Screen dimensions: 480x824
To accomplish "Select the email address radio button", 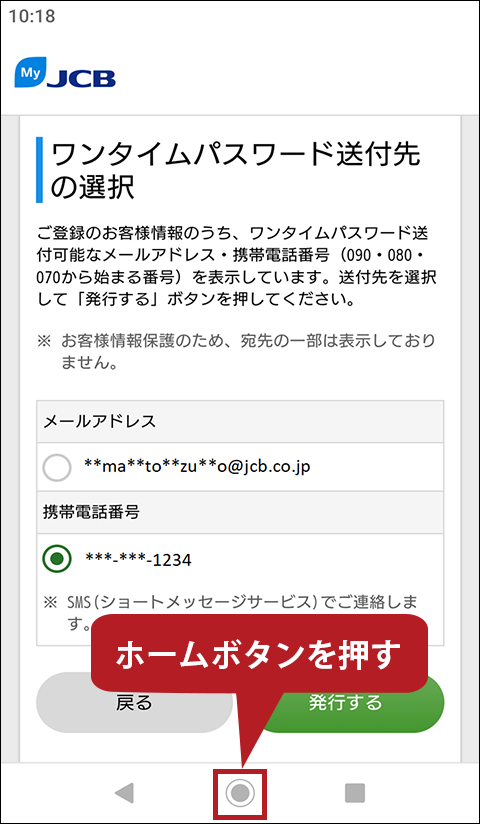I will [x=57, y=467].
